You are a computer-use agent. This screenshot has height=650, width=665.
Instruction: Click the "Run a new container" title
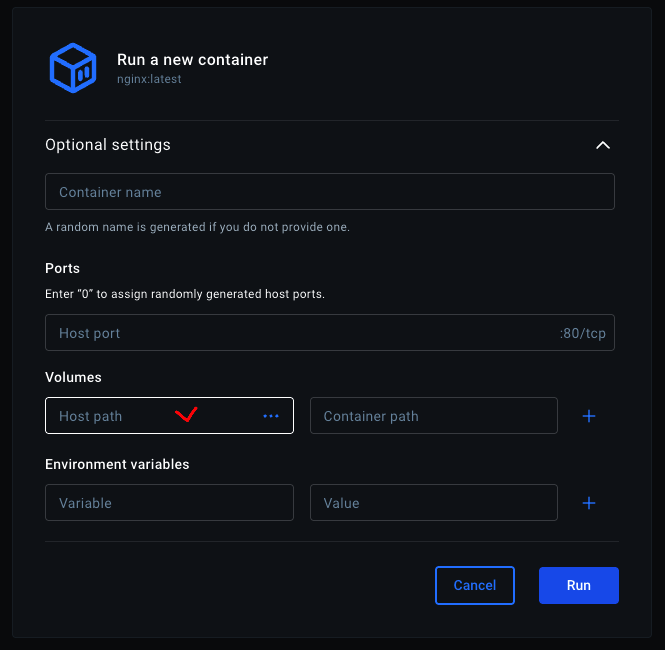pyautogui.click(x=192, y=60)
